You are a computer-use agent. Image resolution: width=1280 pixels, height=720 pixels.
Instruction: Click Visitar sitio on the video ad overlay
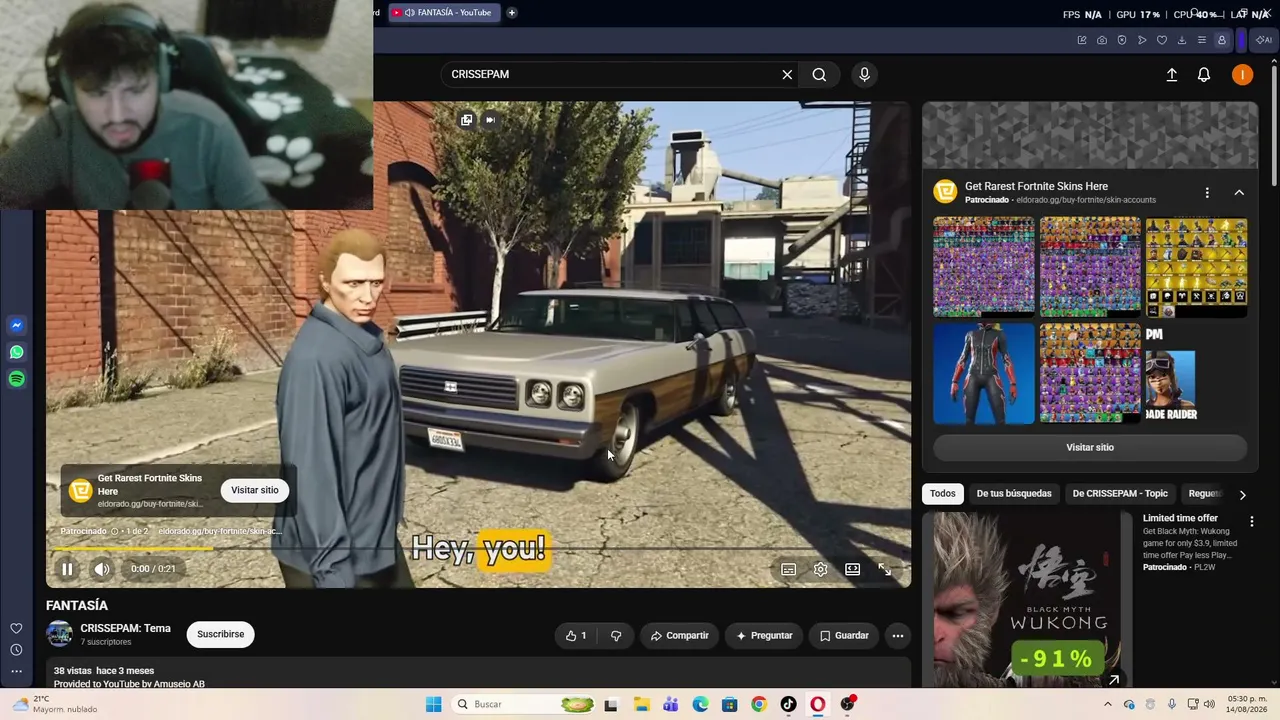point(255,490)
